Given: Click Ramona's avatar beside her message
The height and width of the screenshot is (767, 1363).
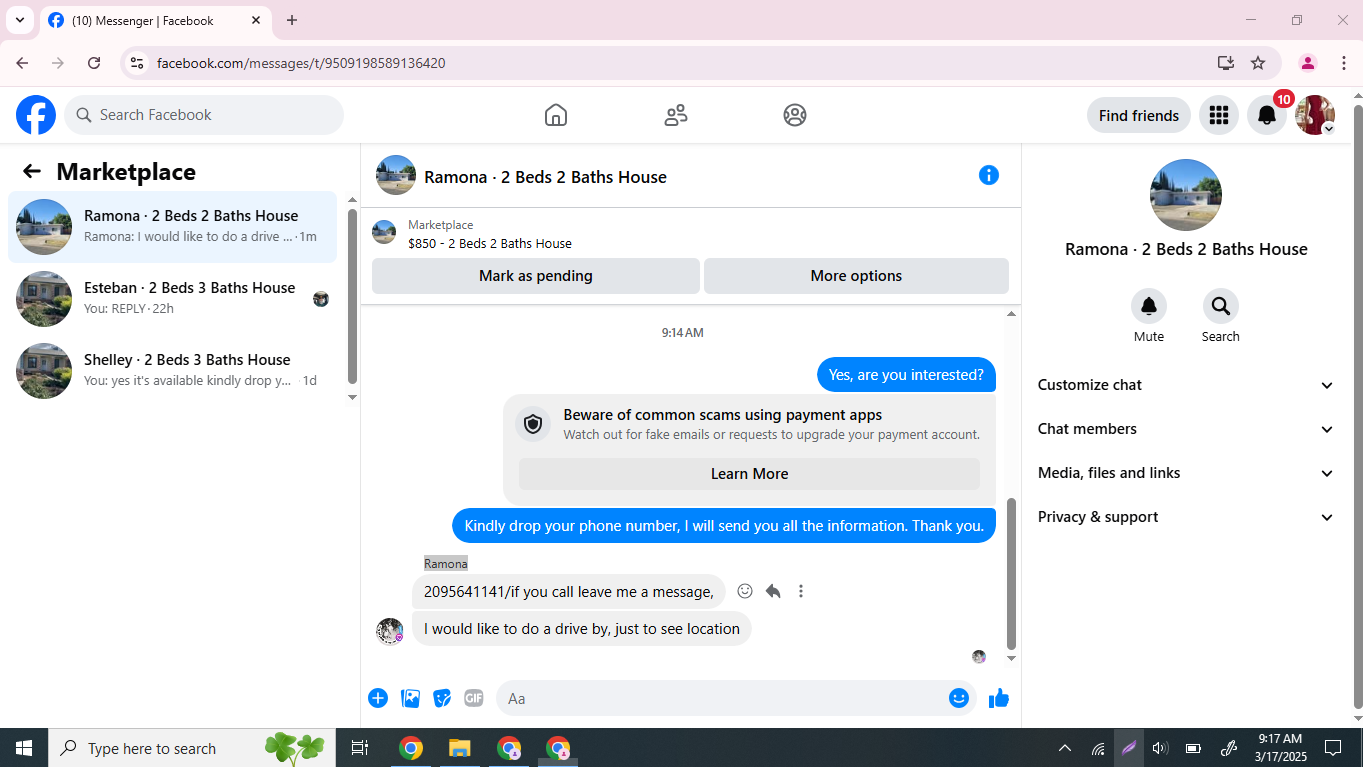Looking at the screenshot, I should pyautogui.click(x=390, y=631).
